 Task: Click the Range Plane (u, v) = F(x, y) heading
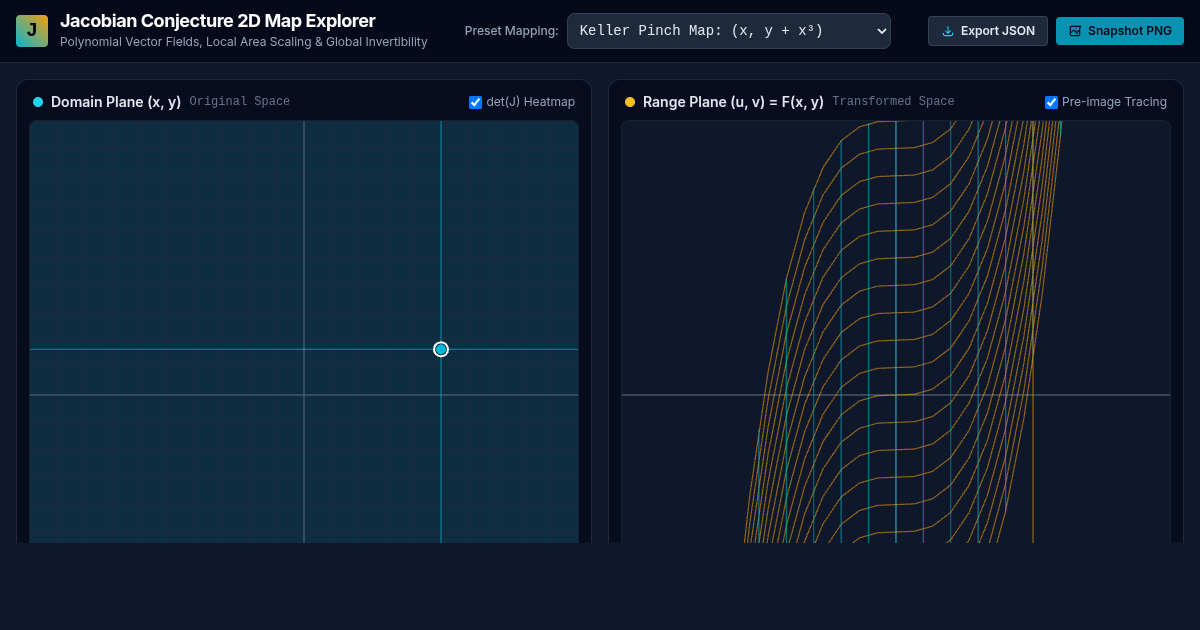pyautogui.click(x=733, y=102)
